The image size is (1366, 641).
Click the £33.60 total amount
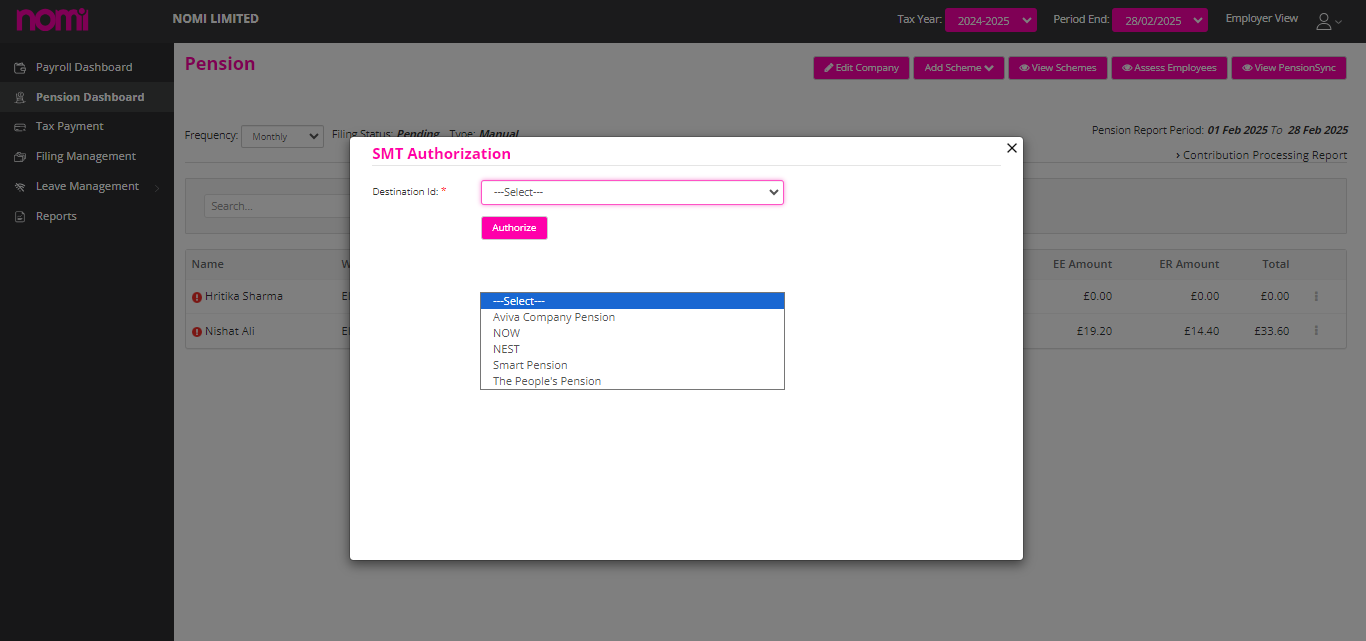[1271, 332]
